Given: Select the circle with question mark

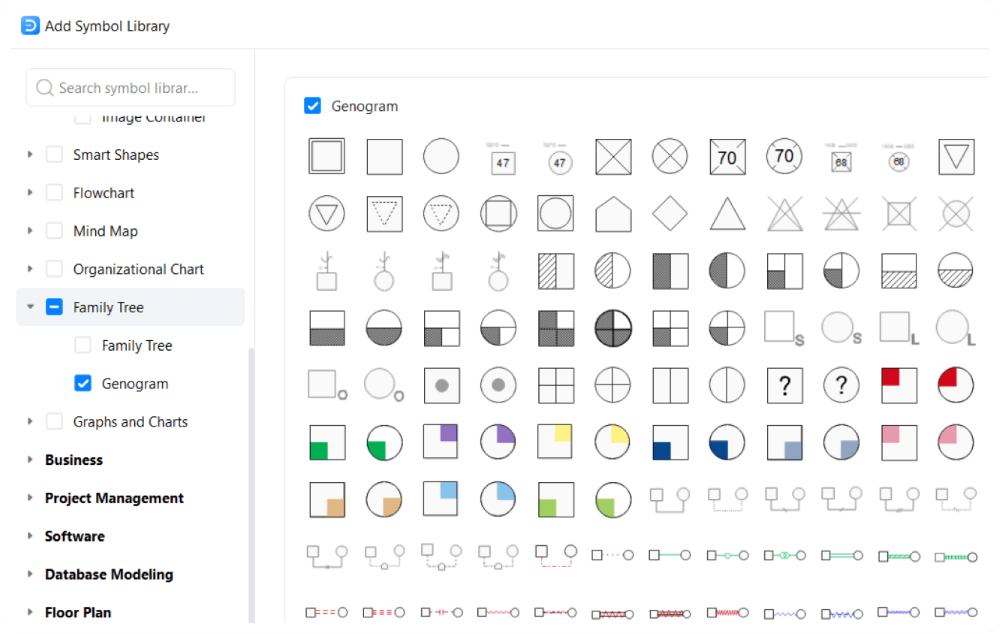Looking at the screenshot, I should 841,385.
